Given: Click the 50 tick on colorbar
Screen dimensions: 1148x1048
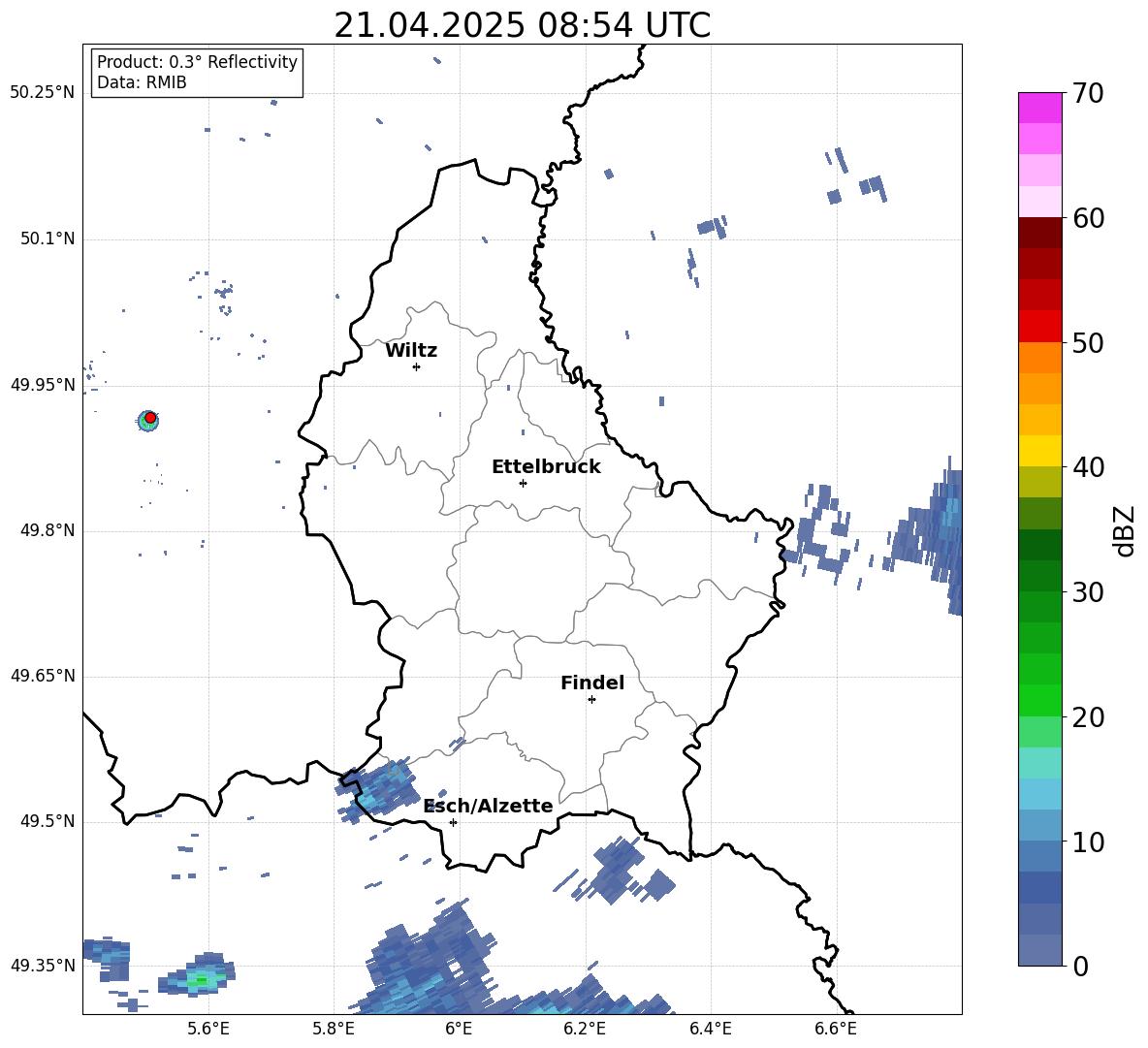Looking at the screenshot, I should coord(1088,343).
